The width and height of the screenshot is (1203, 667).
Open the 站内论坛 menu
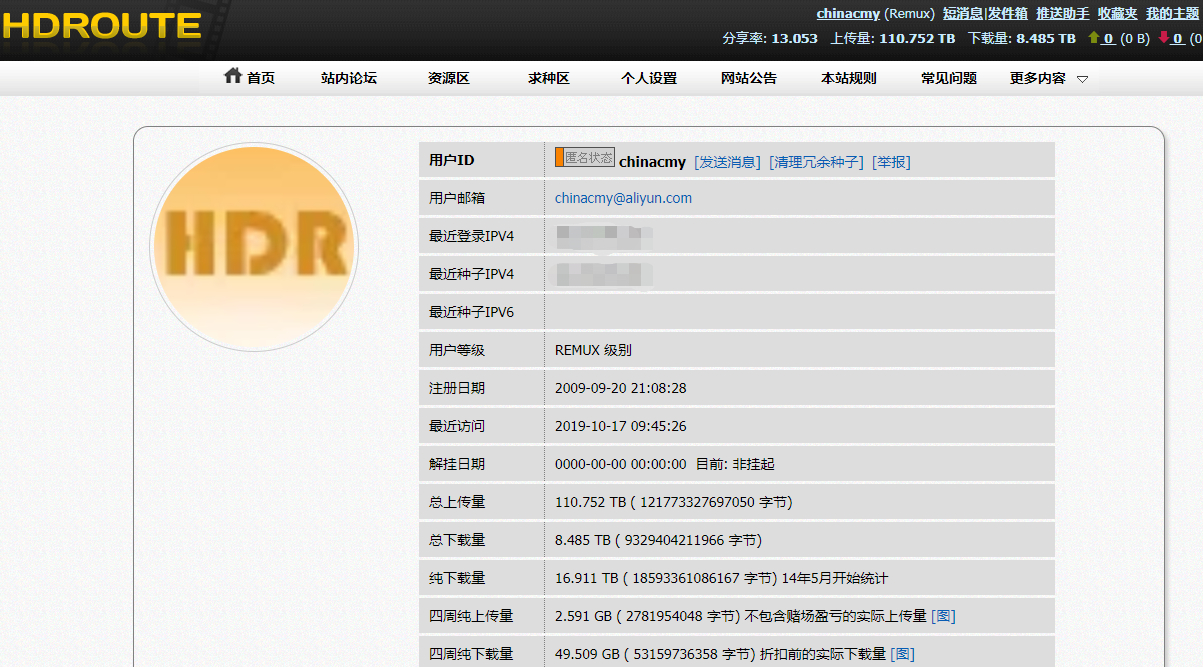pos(349,78)
